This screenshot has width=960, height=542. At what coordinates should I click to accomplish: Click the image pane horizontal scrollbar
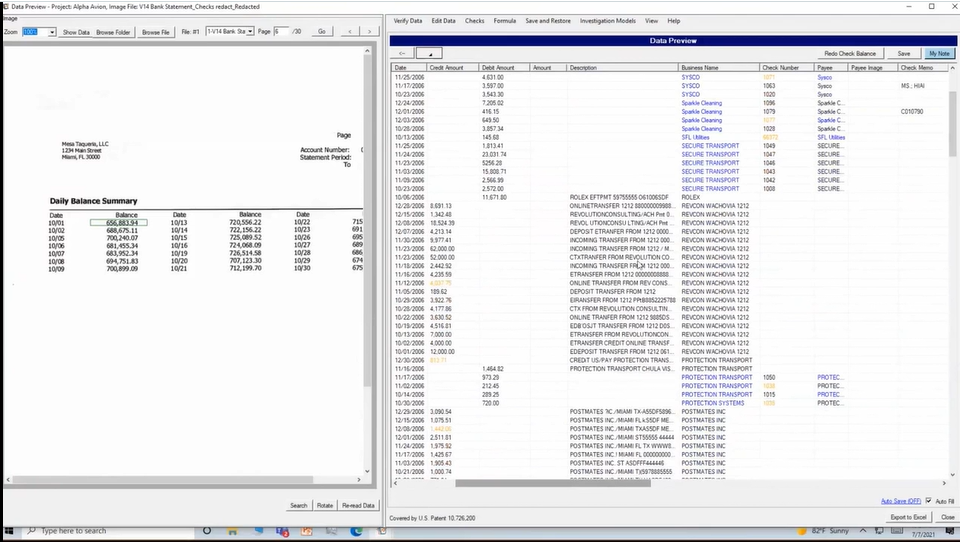pyautogui.click(x=162, y=480)
